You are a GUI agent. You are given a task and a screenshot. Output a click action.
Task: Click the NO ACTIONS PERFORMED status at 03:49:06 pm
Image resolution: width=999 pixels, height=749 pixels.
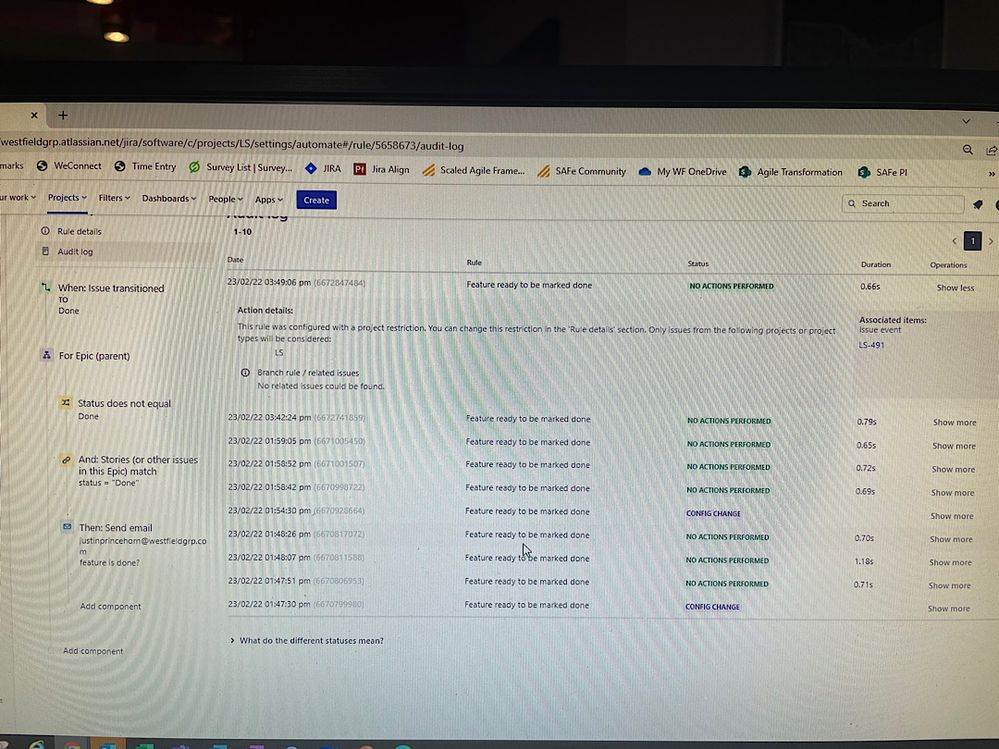(x=731, y=286)
